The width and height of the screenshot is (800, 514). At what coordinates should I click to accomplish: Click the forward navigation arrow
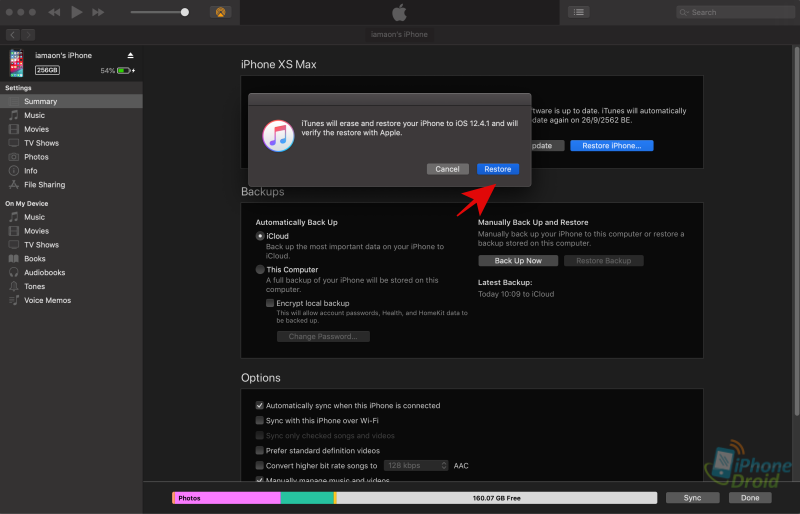[28, 35]
